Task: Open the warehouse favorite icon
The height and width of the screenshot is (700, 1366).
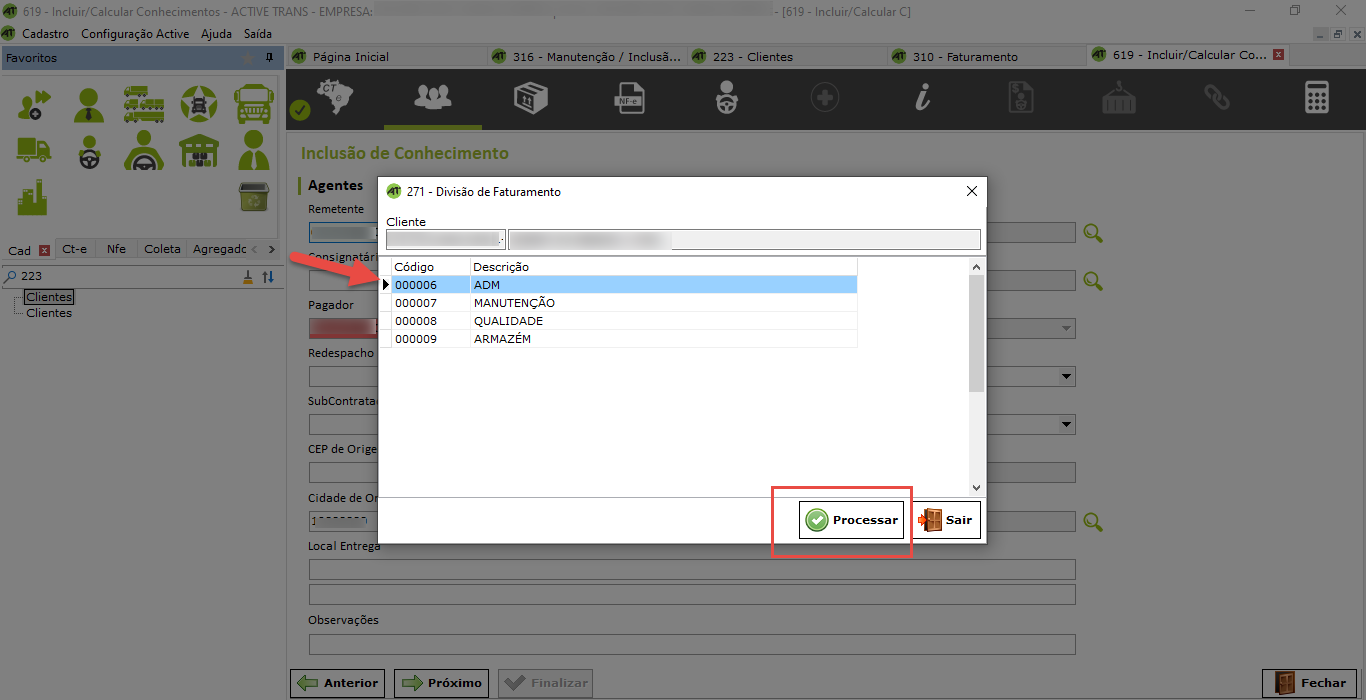Action: (x=198, y=151)
